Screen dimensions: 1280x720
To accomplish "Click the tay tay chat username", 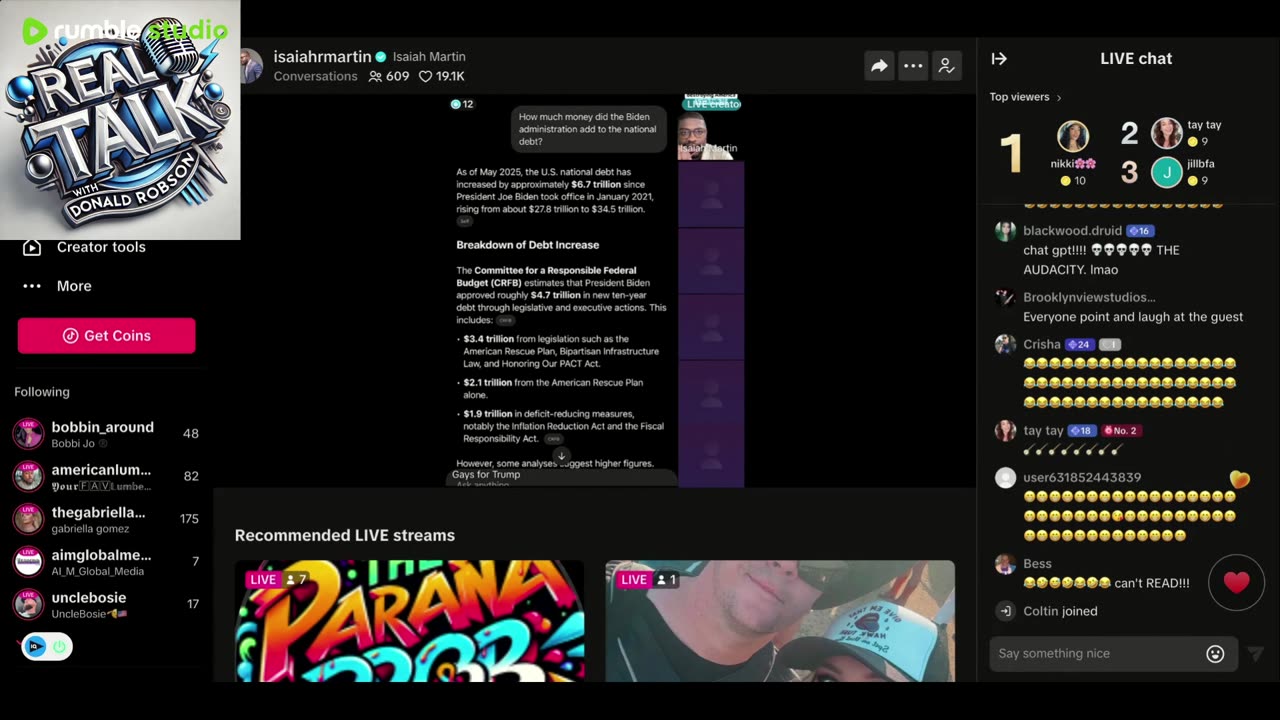I will [x=1043, y=431].
